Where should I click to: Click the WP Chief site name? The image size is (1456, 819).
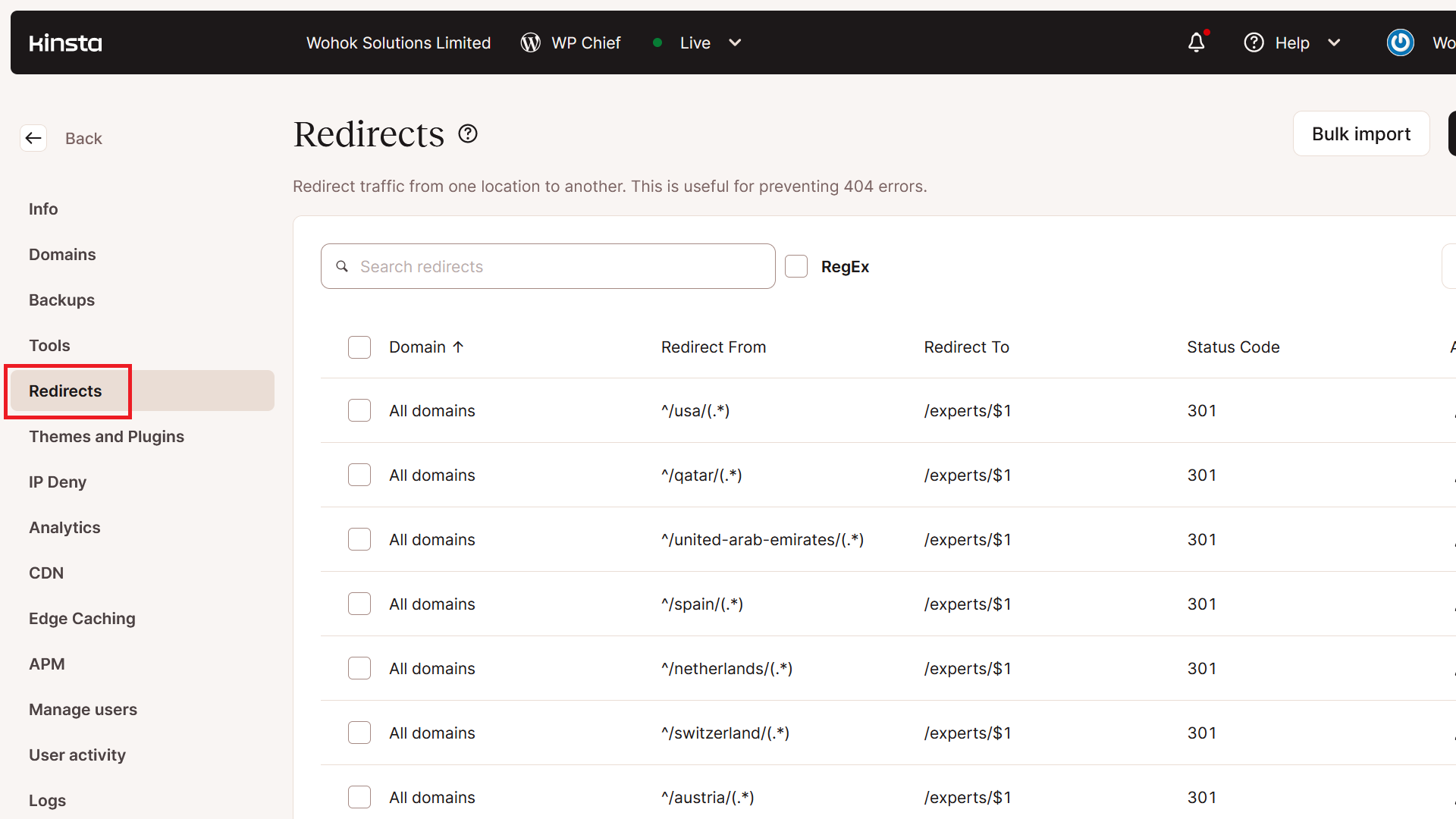point(585,43)
